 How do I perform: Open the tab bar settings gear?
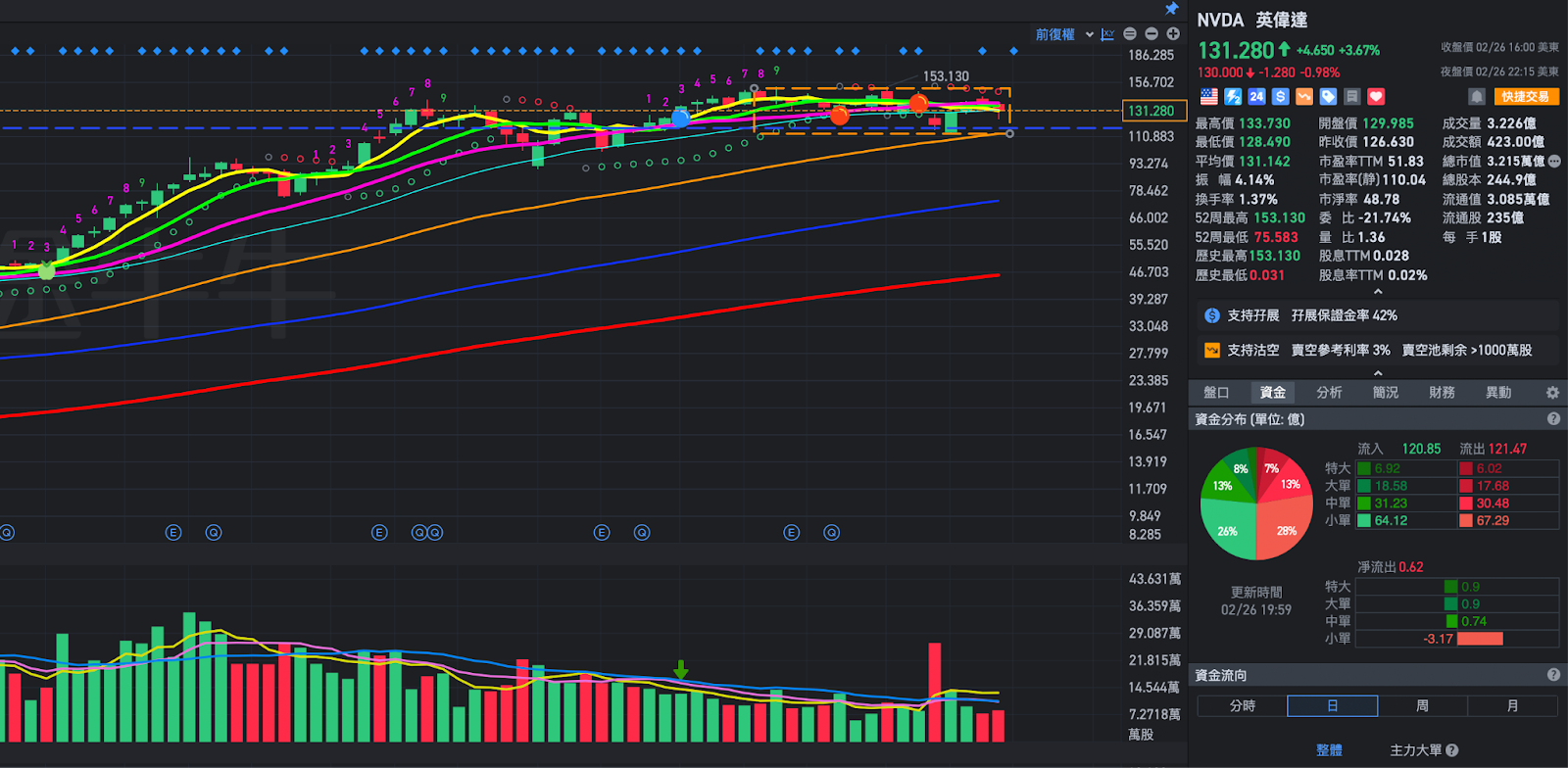1552,393
